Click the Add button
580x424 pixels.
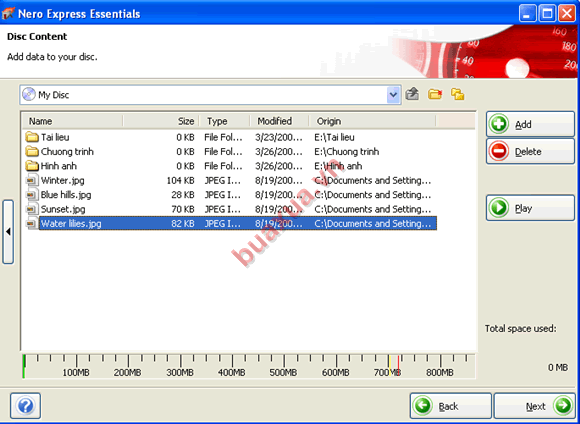coord(530,124)
